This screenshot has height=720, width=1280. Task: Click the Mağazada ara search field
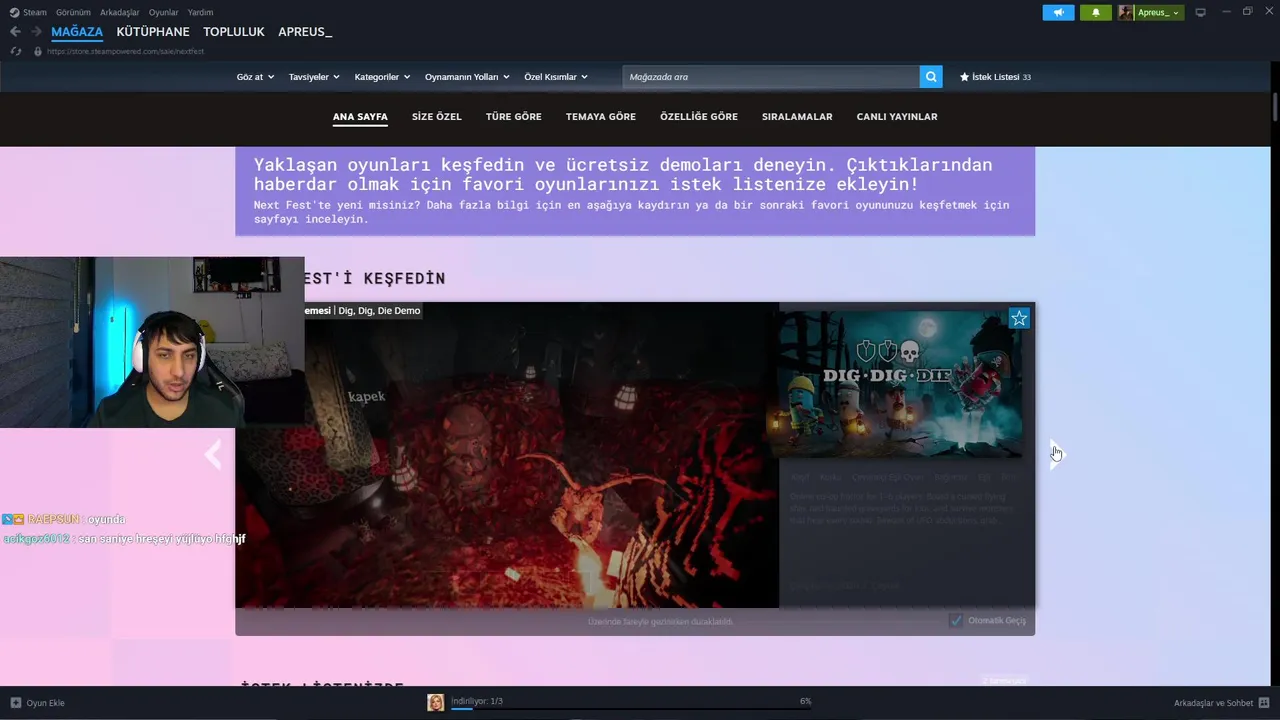point(771,76)
